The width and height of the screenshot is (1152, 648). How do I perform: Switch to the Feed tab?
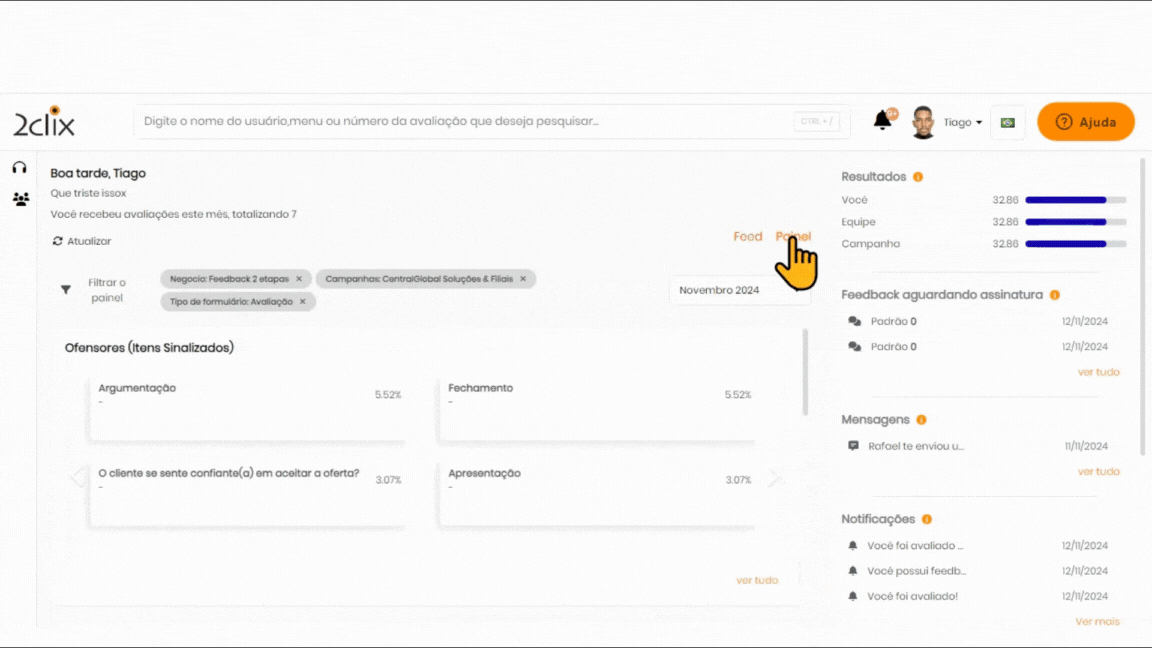pos(747,237)
